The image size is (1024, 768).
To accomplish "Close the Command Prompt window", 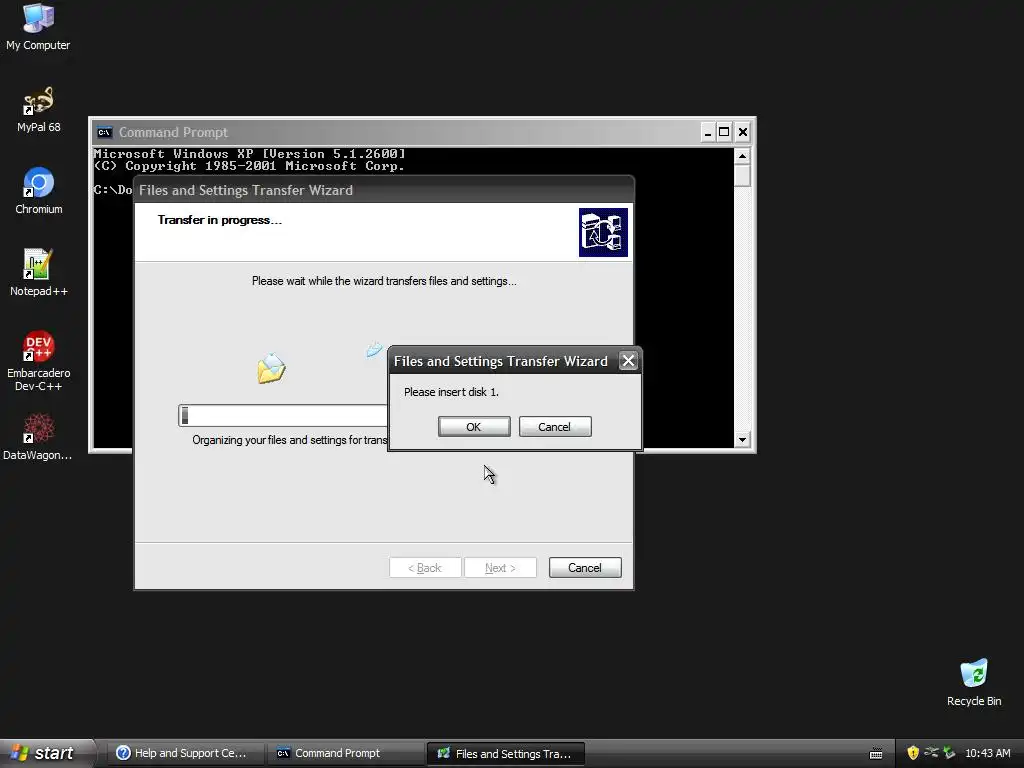I will (743, 133).
